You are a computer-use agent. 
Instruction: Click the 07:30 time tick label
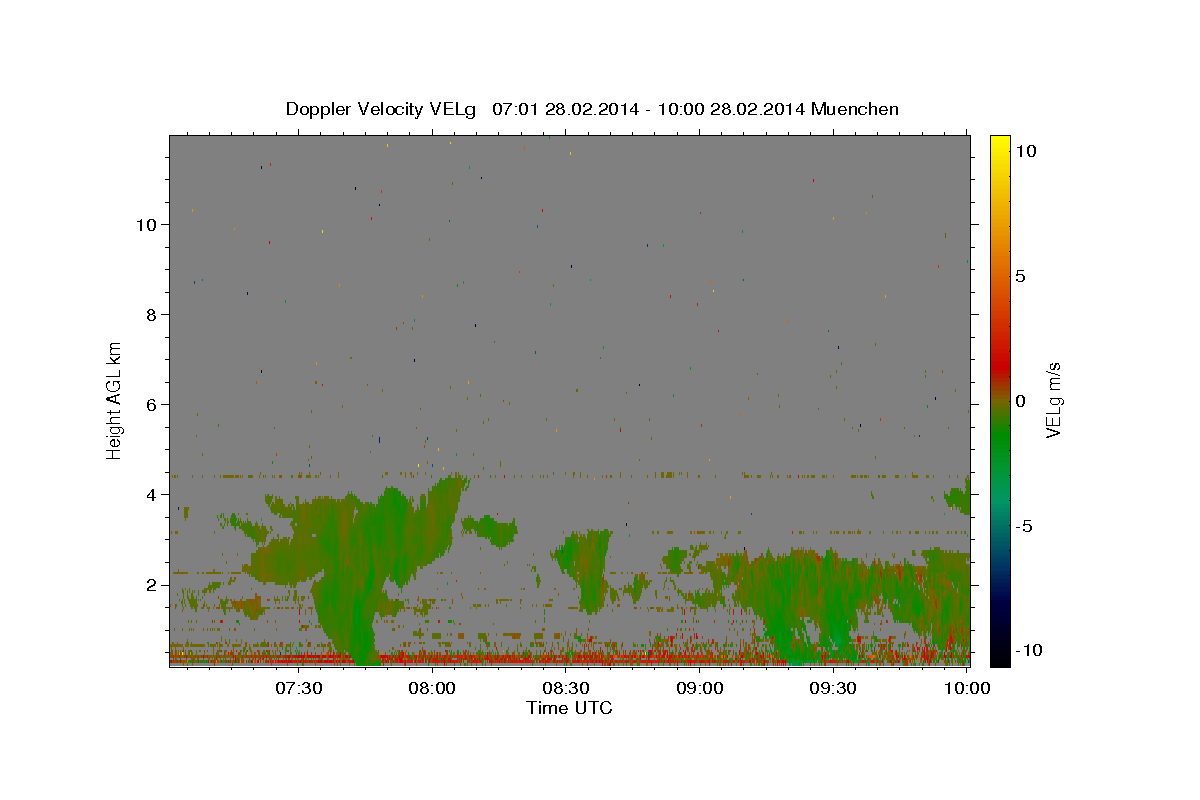pyautogui.click(x=299, y=689)
